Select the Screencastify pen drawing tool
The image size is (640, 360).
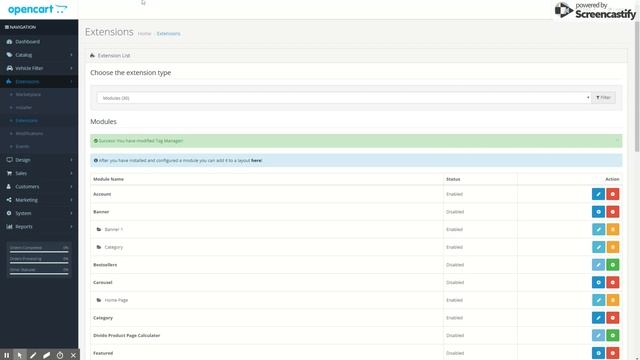[33, 355]
